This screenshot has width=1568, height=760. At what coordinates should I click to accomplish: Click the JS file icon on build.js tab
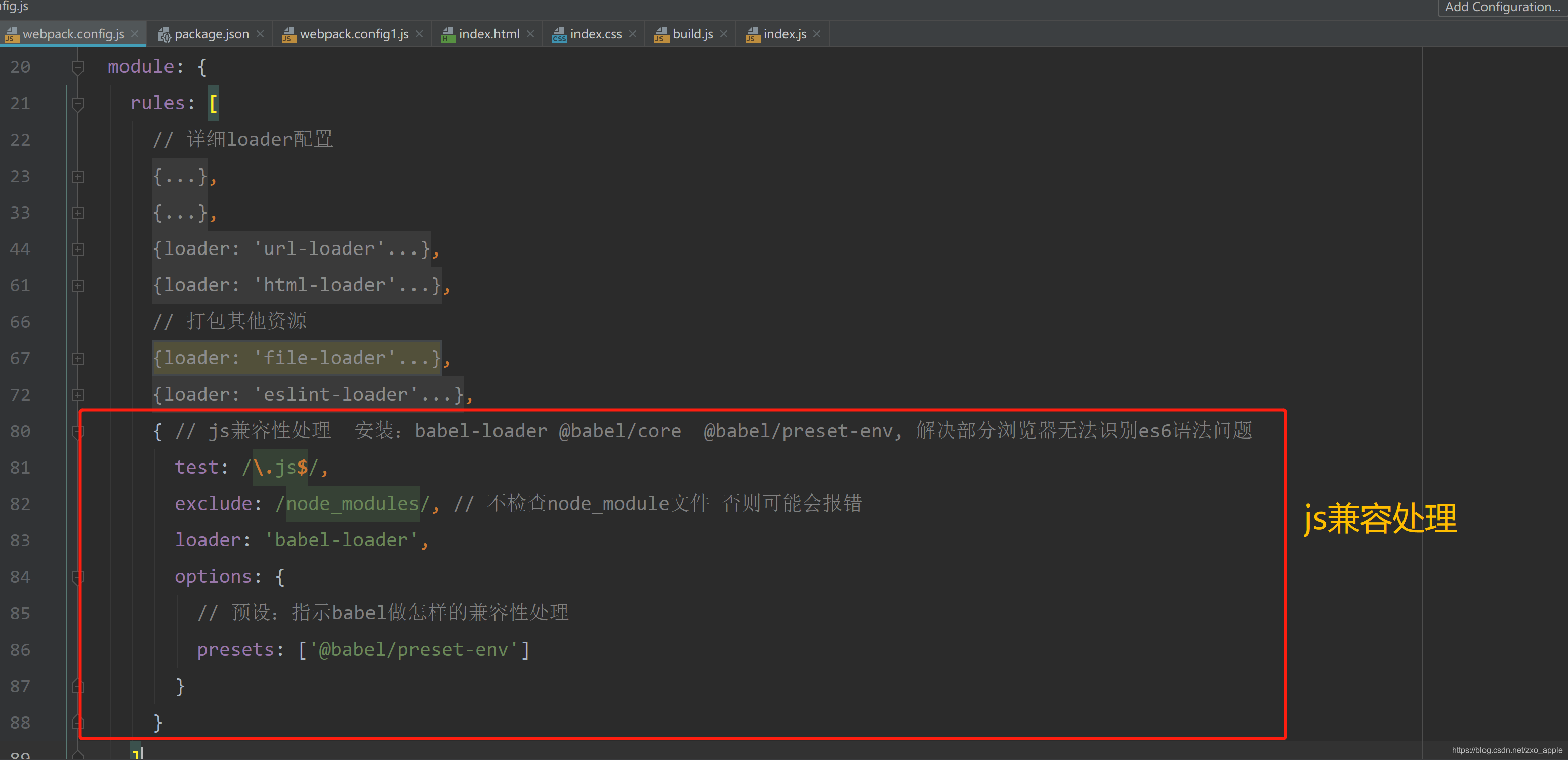(x=662, y=35)
